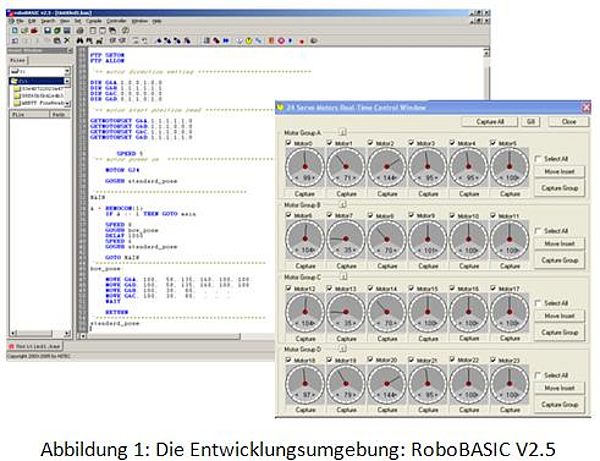Click the orange icon in second toolbar

271,40
